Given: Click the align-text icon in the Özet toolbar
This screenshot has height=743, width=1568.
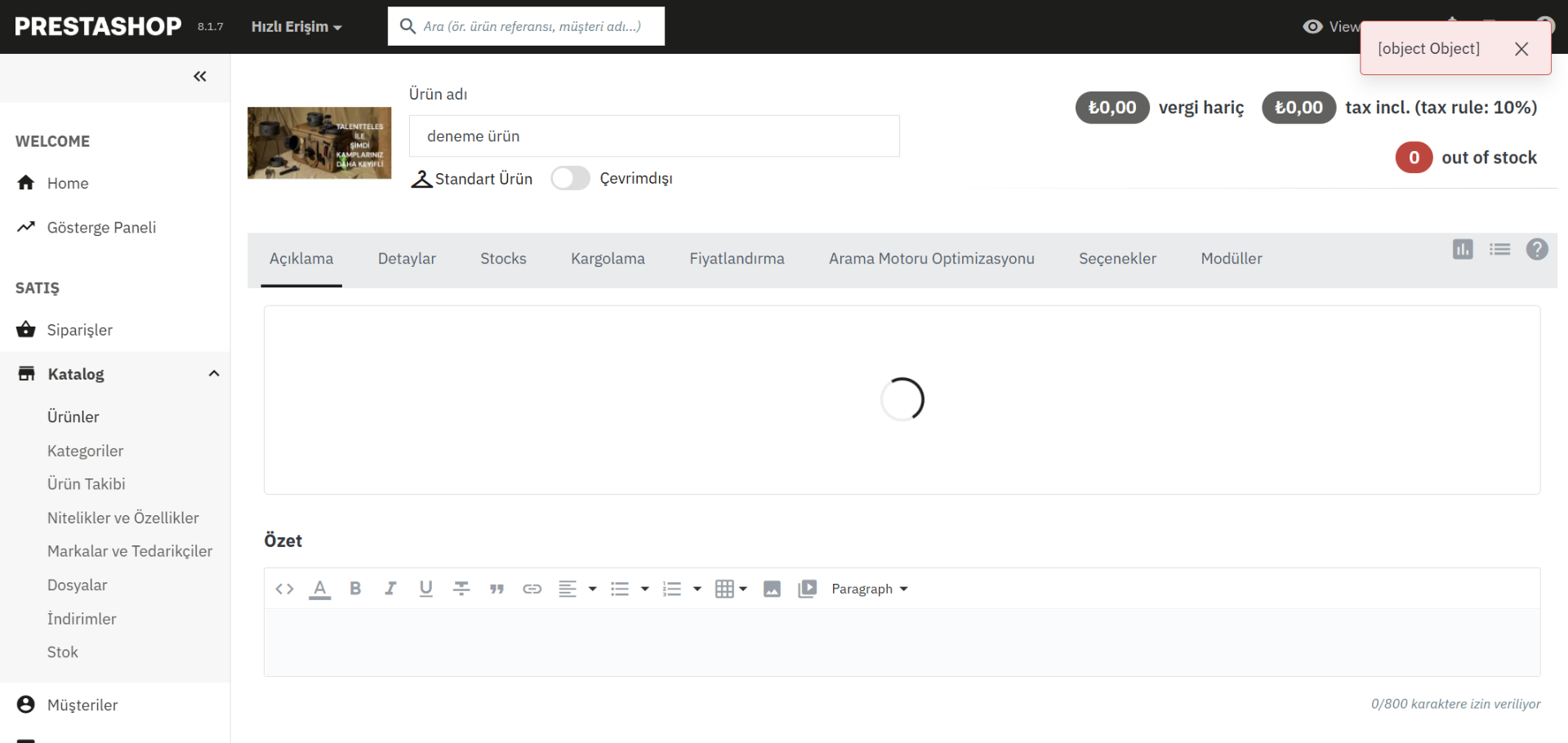Looking at the screenshot, I should coord(568,589).
